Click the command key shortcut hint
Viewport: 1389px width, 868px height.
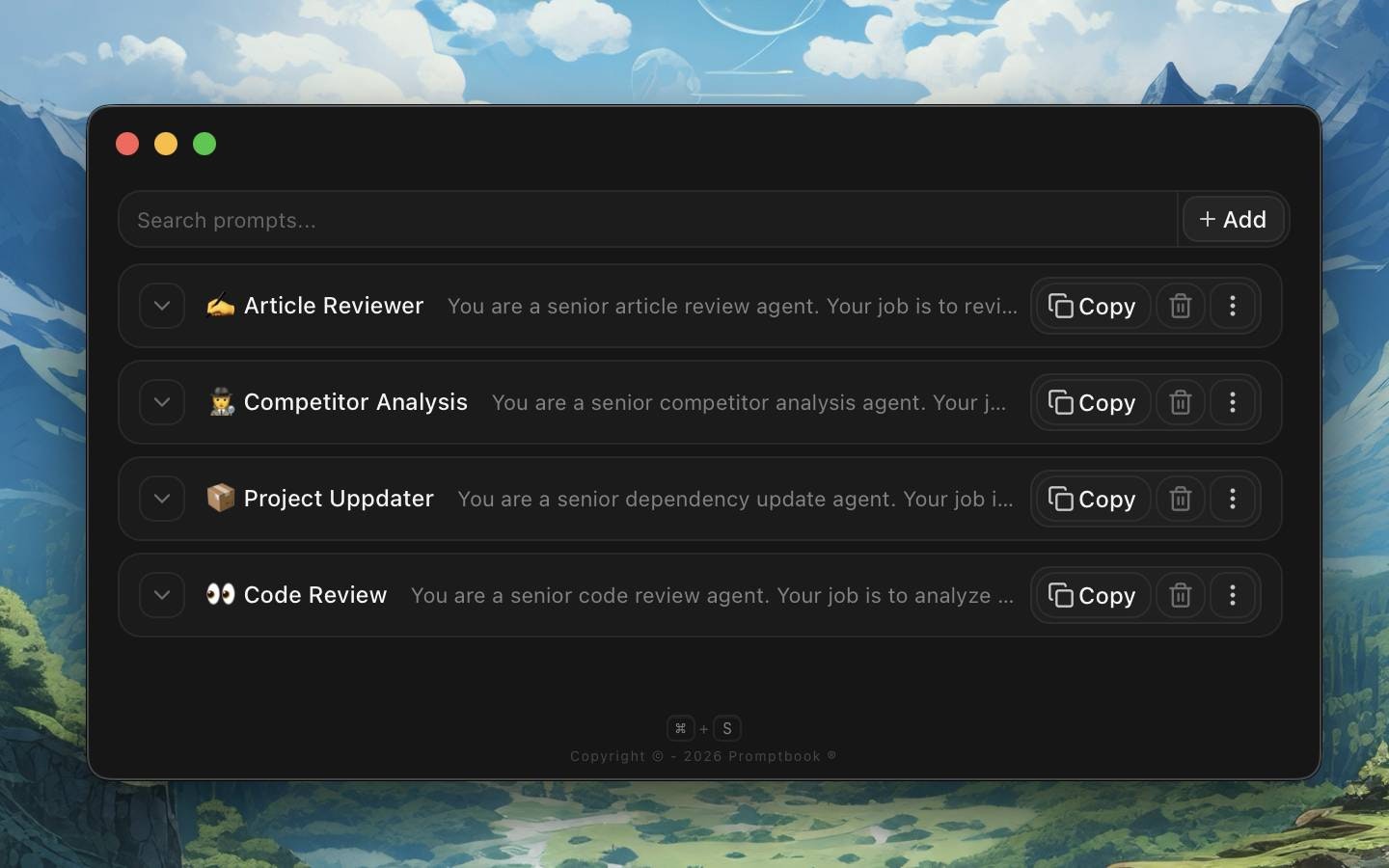click(680, 728)
